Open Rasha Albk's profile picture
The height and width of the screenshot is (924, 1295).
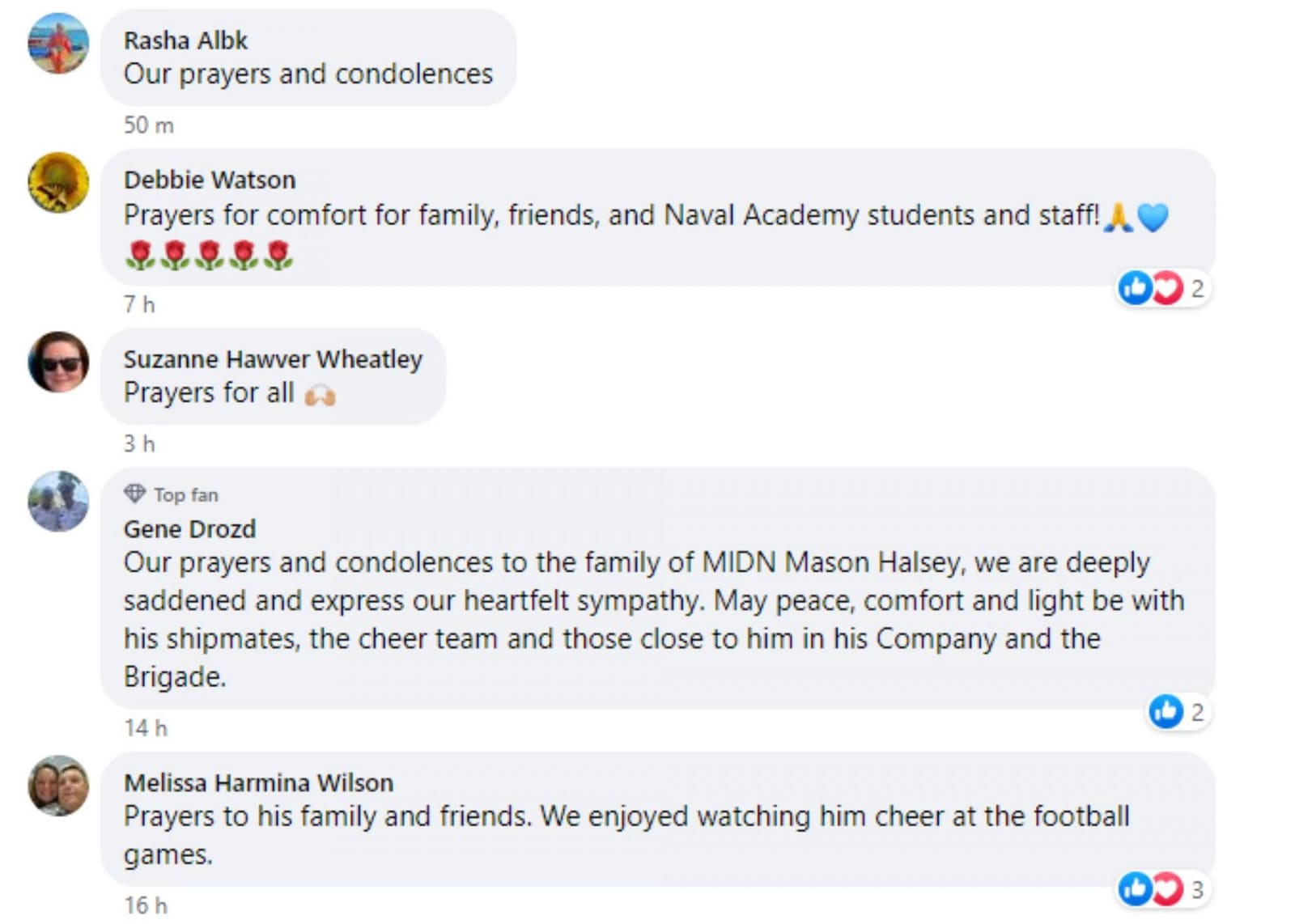coord(58,44)
